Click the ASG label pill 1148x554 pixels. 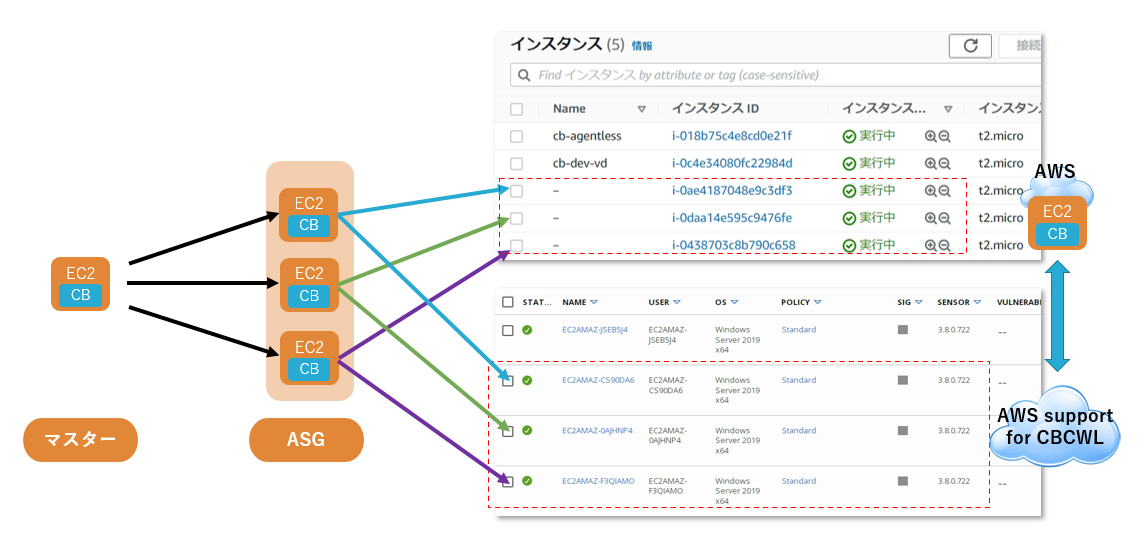(306, 440)
